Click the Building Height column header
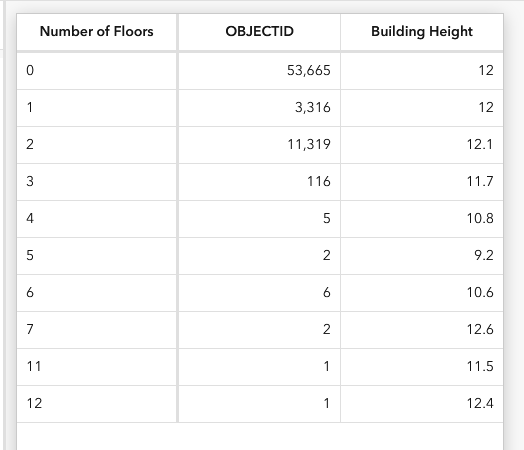This screenshot has width=524, height=450. click(x=422, y=32)
